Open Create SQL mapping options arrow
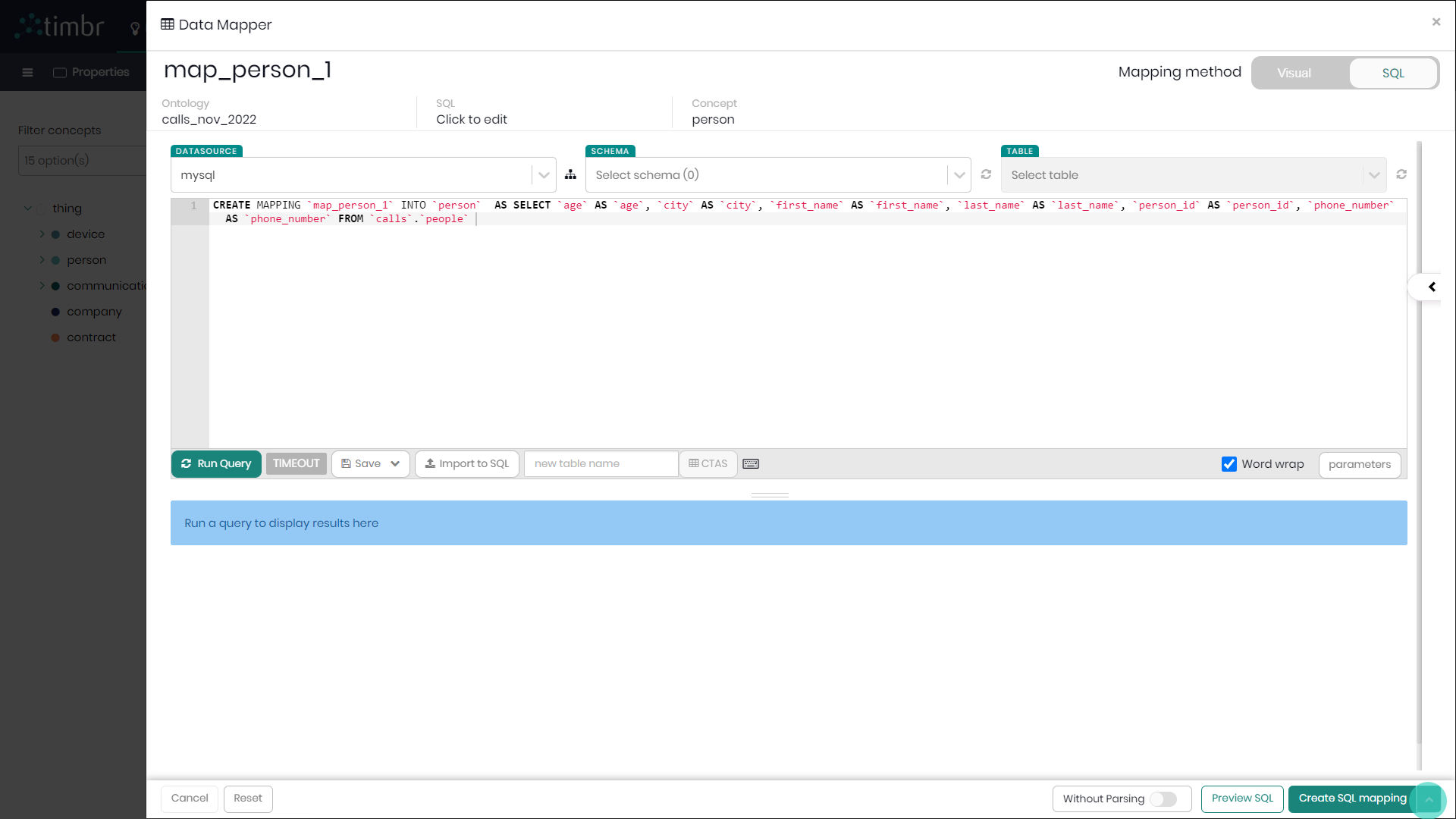This screenshot has height=819, width=1456. click(1429, 799)
